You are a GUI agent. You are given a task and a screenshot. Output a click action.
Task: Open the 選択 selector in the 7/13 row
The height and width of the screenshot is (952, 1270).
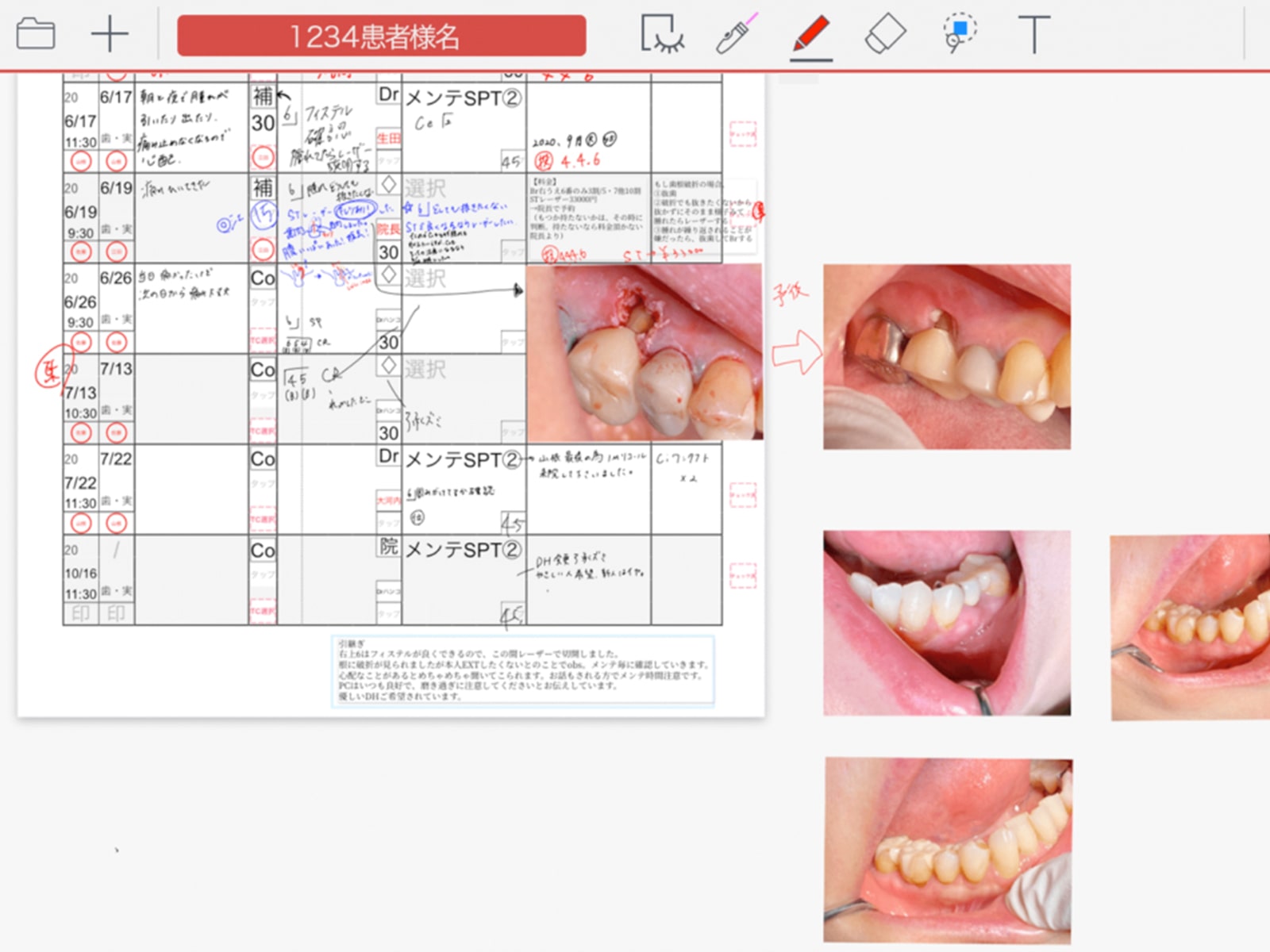point(425,370)
